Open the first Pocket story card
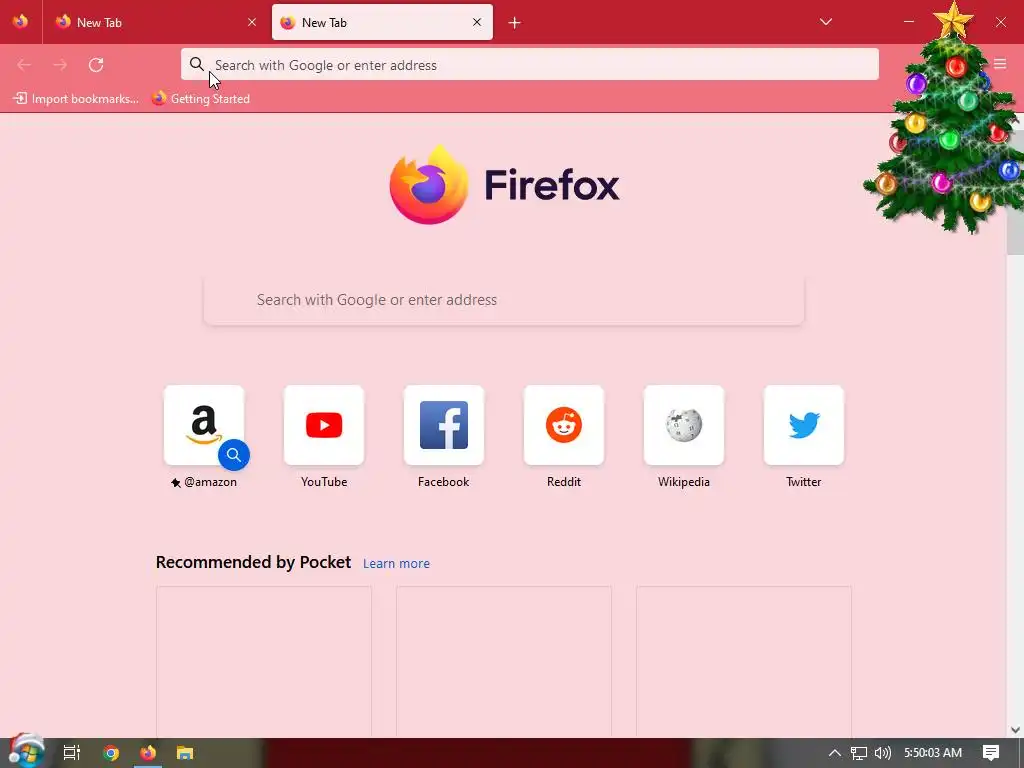Viewport: 1024px width, 768px height. 264,662
